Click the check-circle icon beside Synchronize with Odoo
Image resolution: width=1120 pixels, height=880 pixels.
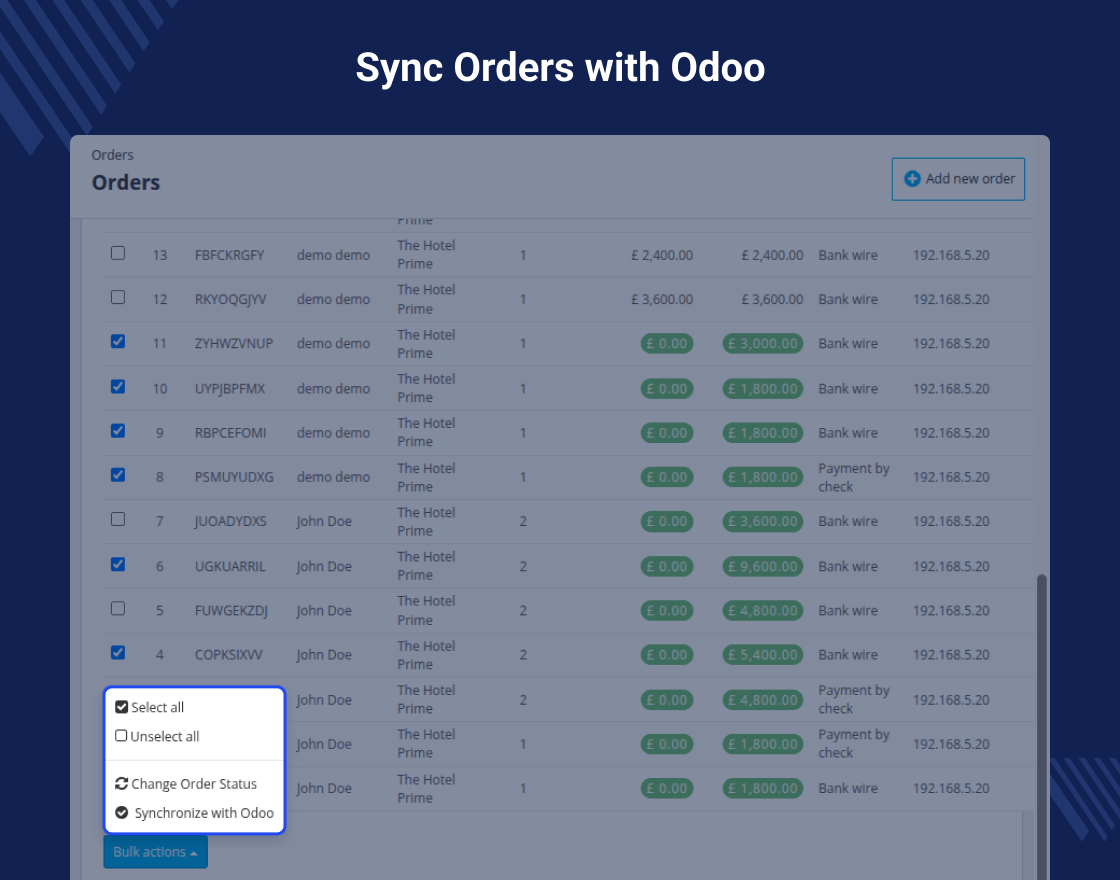click(121, 813)
